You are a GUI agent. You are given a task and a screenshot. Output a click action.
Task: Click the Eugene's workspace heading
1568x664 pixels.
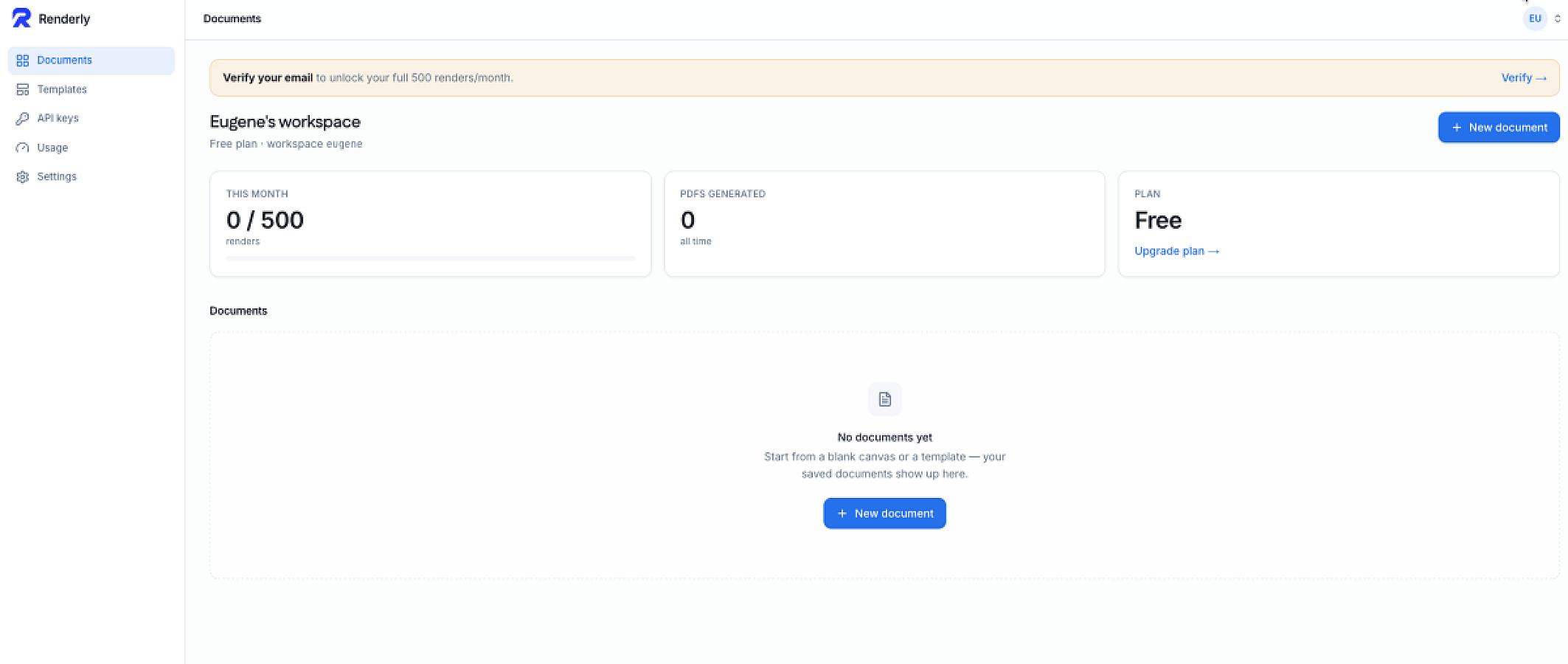285,122
